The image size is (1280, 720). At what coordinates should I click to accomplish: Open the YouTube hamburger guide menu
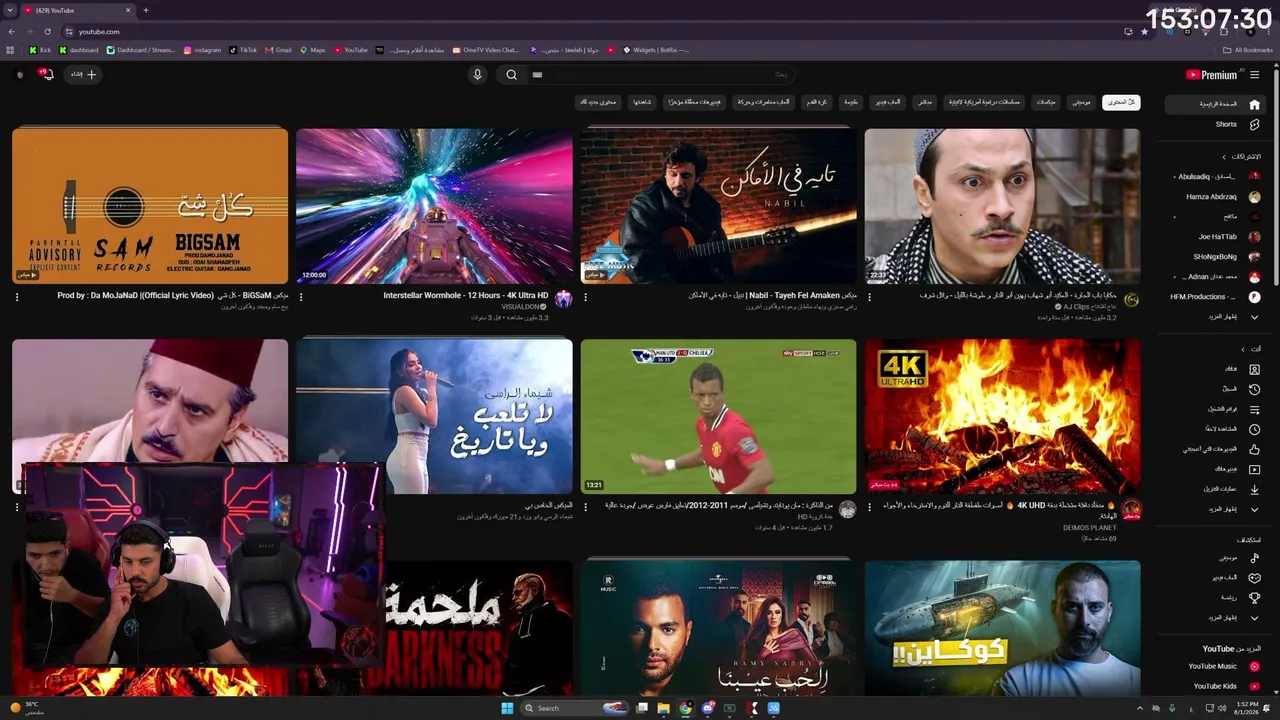click(1254, 75)
